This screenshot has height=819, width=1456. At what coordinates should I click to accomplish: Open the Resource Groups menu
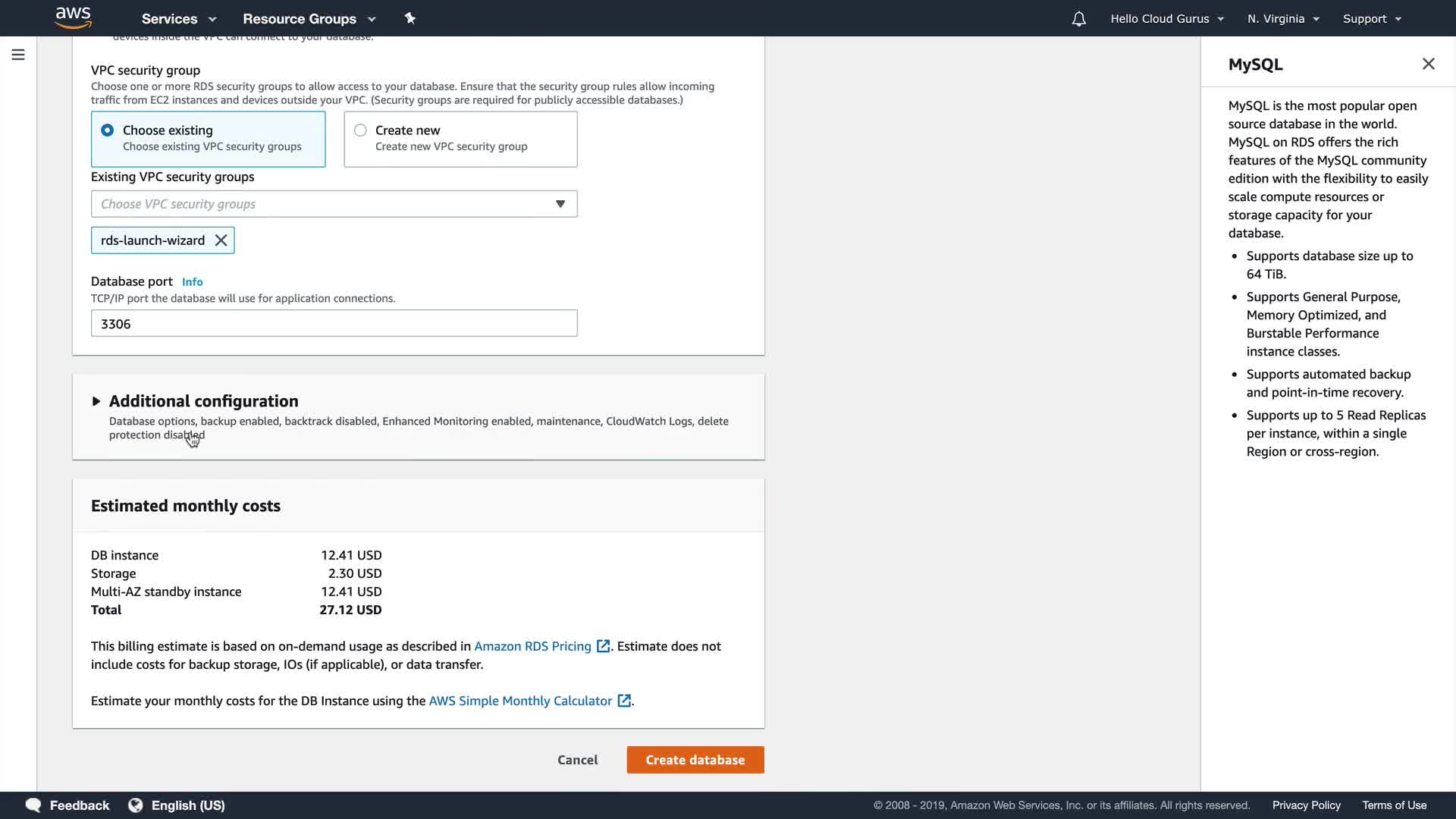[309, 19]
